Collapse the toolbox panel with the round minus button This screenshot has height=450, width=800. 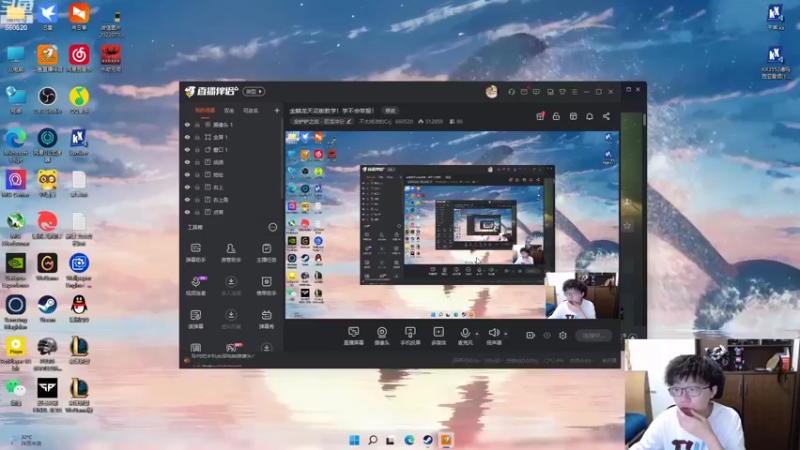[273, 227]
